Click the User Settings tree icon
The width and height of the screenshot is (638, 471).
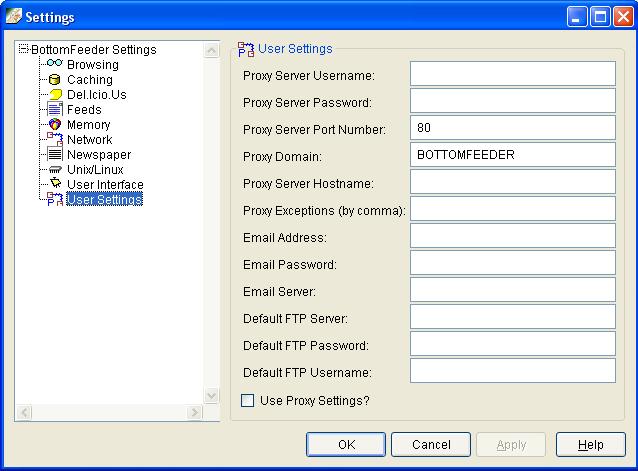pyautogui.click(x=55, y=199)
